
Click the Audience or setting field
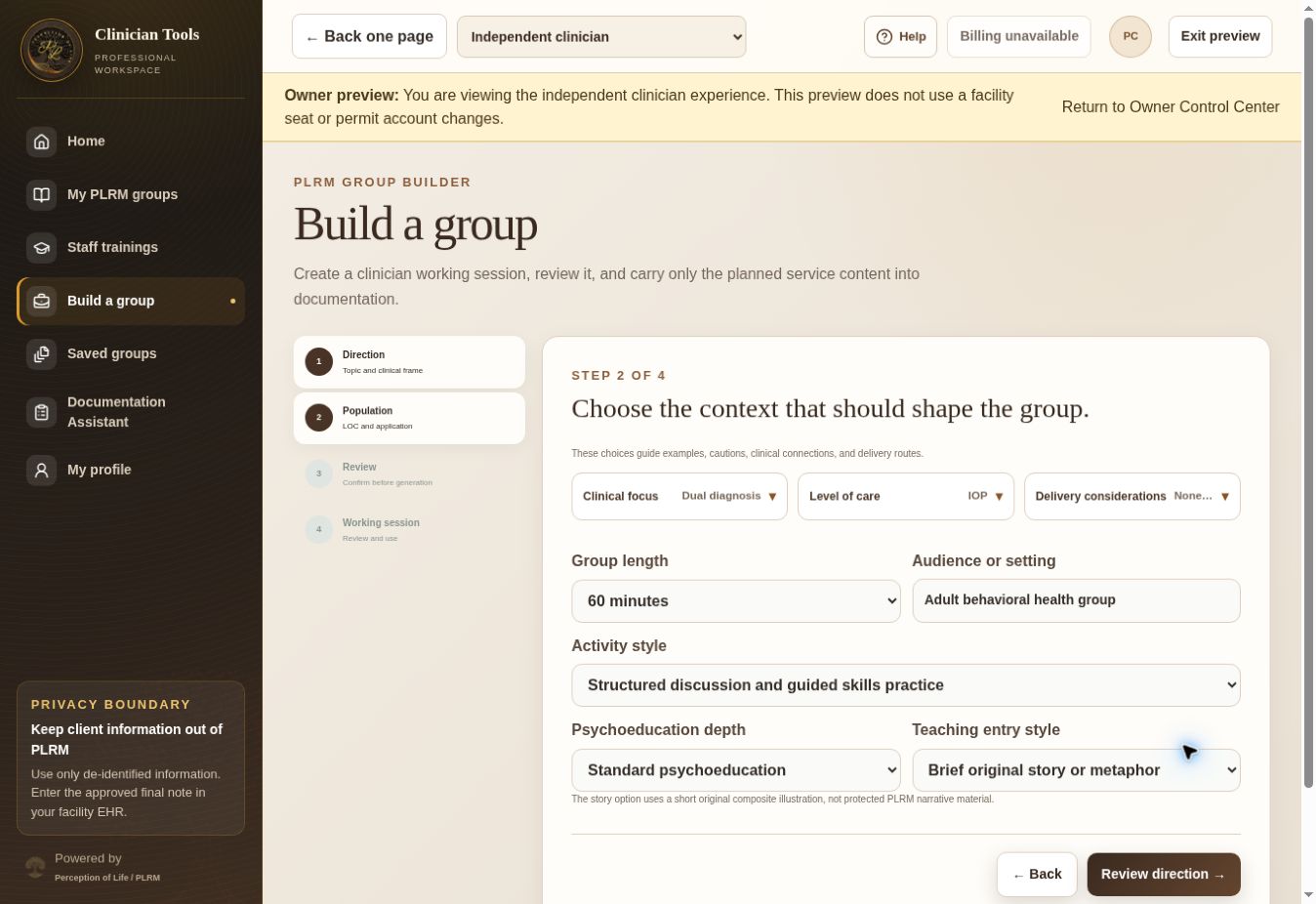pos(1076,600)
